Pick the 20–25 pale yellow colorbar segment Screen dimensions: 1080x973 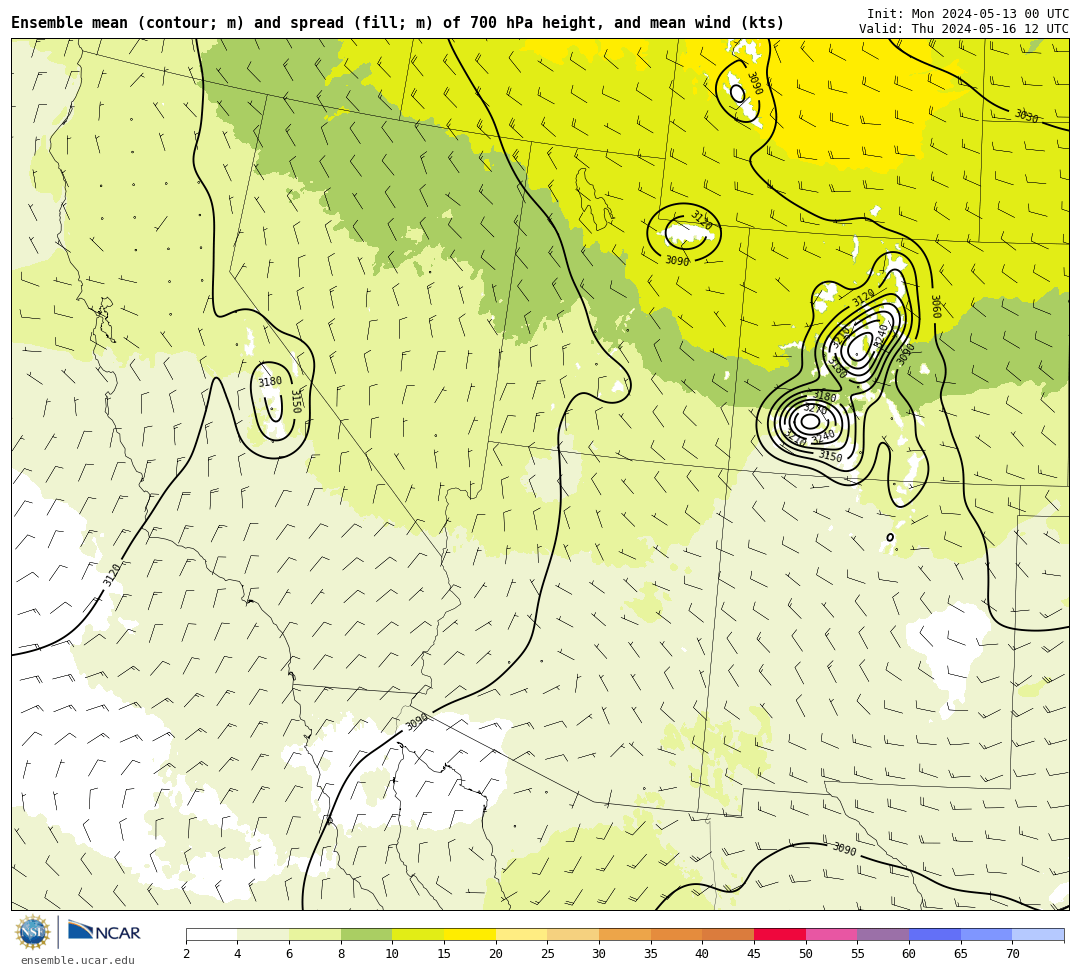[521, 934]
